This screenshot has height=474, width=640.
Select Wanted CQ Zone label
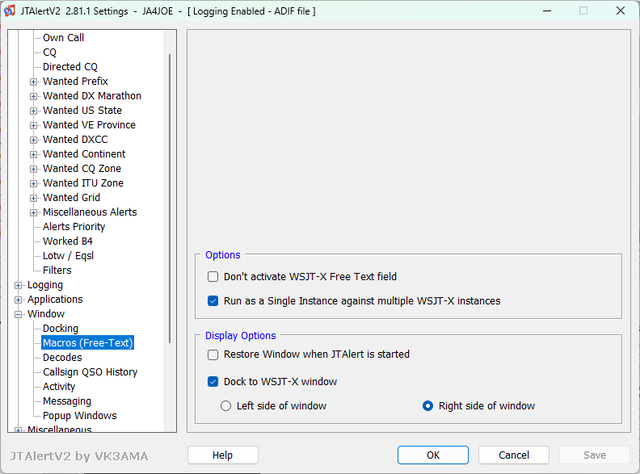point(82,168)
